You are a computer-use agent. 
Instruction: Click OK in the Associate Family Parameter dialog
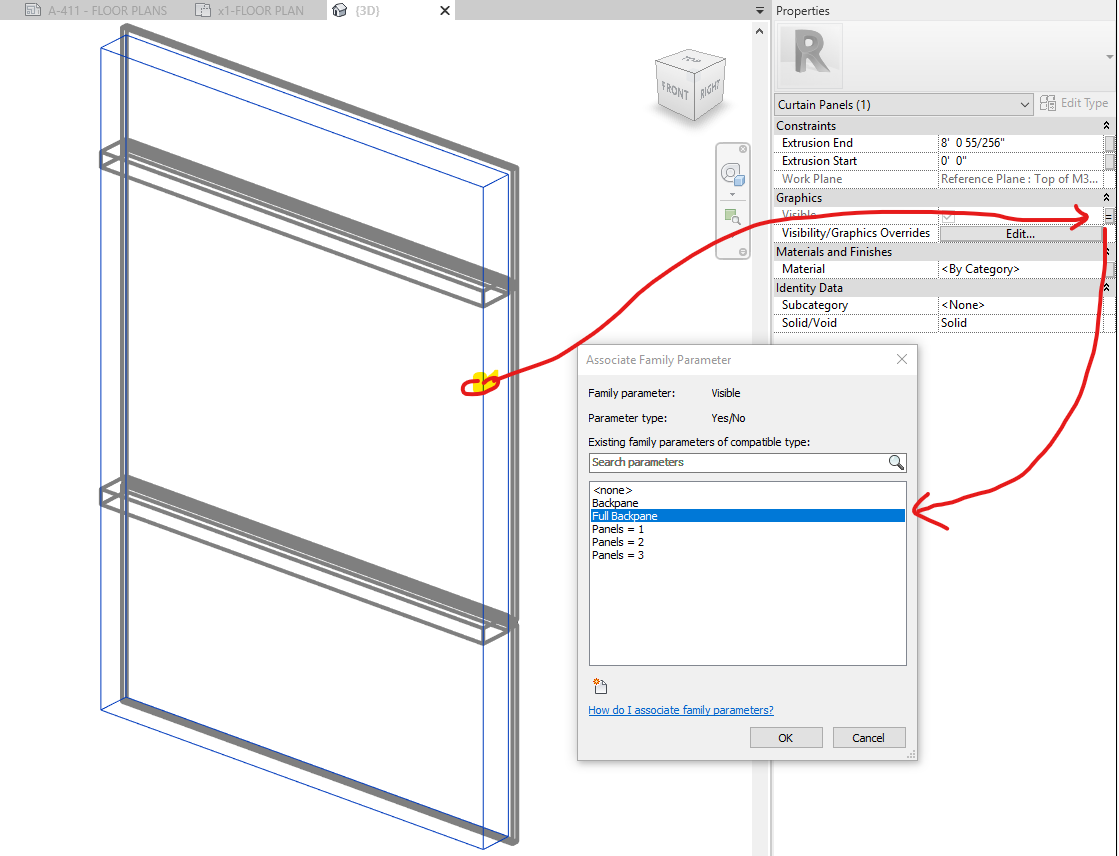[786, 737]
